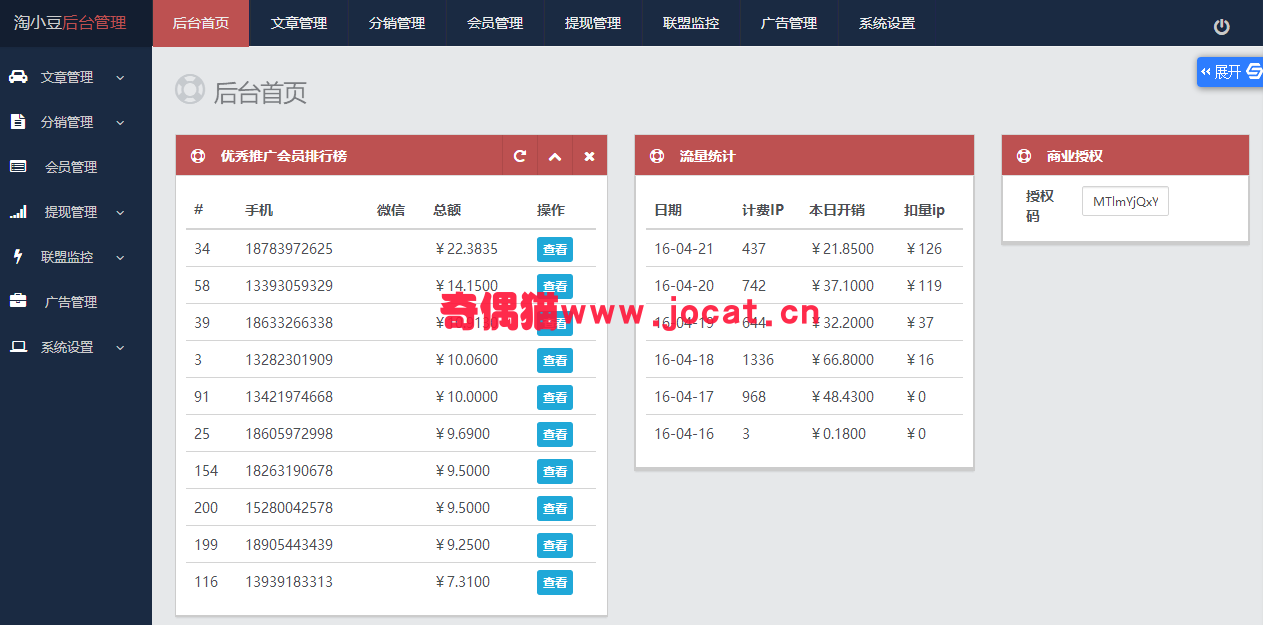This screenshot has height=625, width=1263.
Task: Click the lifebuoy icon in 流量统计 header
Action: tap(657, 156)
